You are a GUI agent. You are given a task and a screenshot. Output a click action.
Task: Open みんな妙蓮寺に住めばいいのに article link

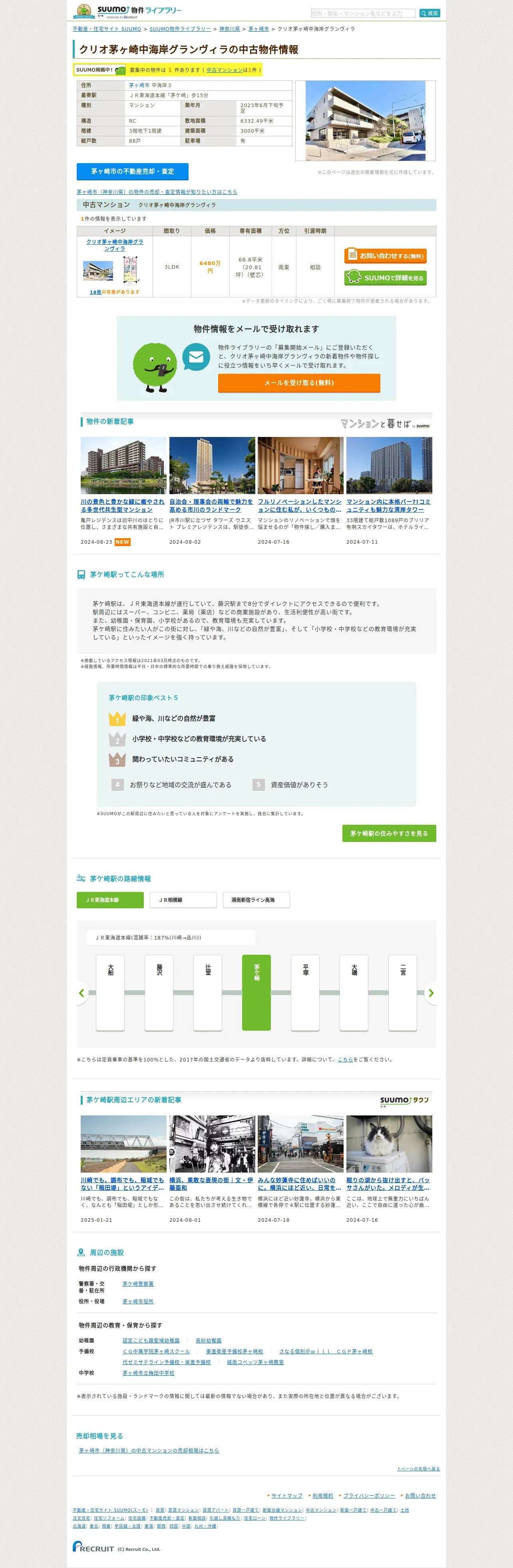[299, 1184]
